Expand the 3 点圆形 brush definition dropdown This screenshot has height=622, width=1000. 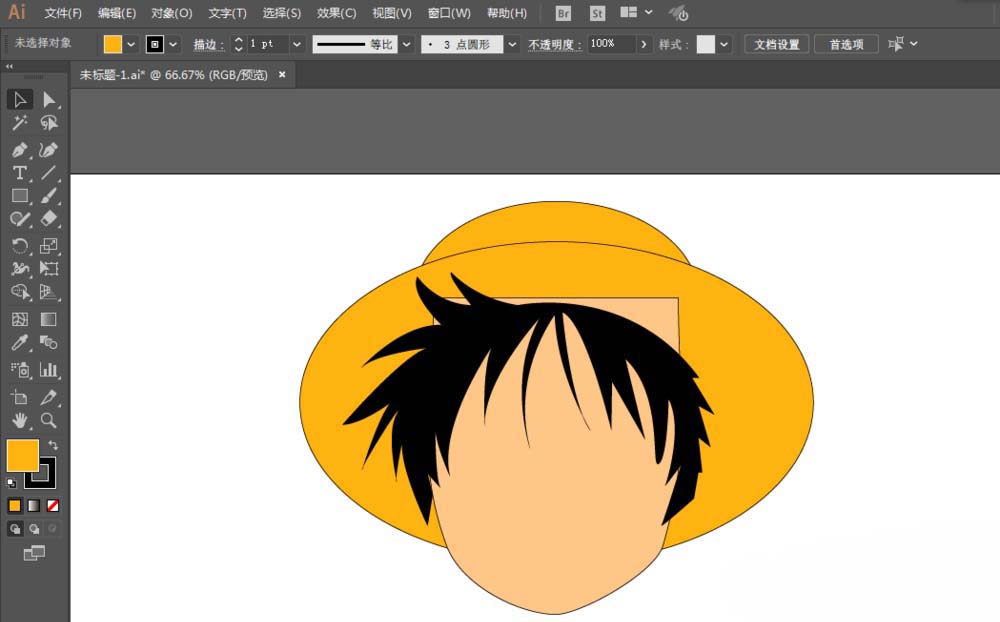[x=512, y=44]
